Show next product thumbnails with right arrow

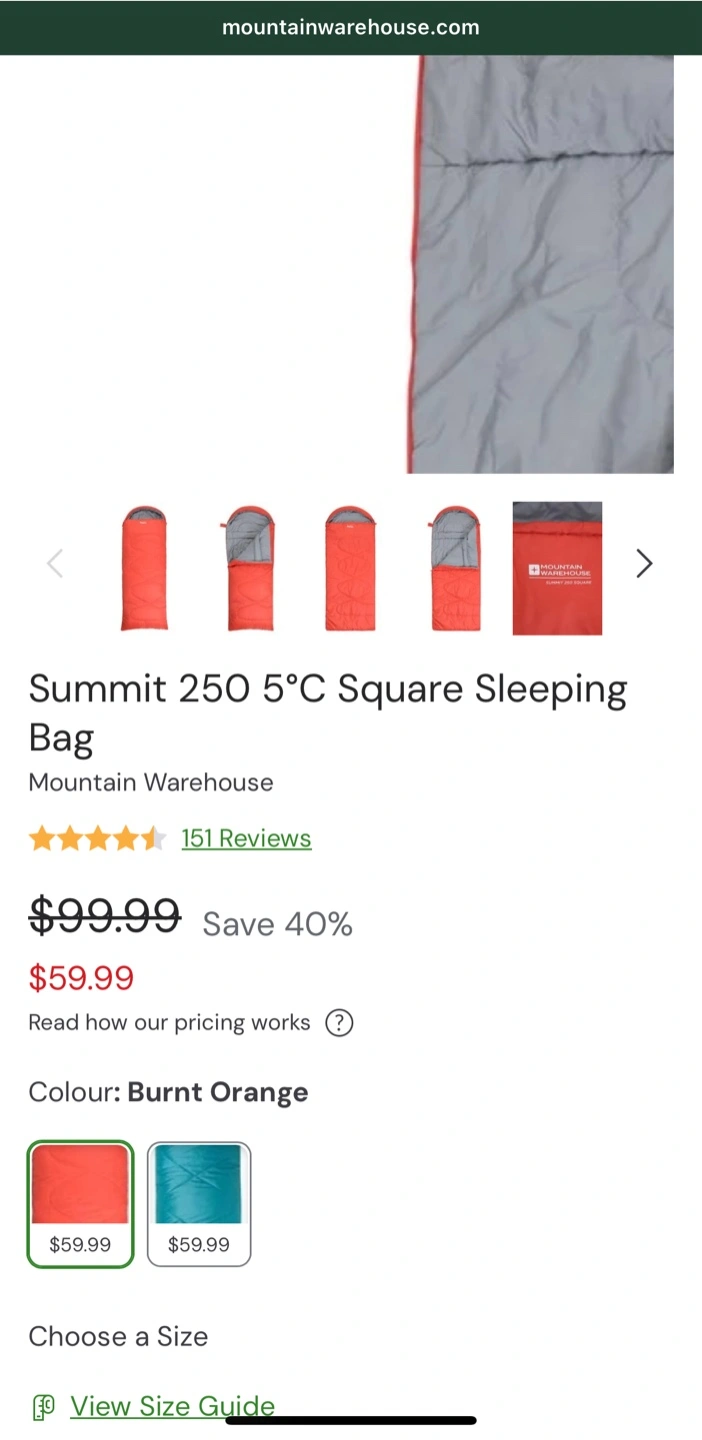645,564
